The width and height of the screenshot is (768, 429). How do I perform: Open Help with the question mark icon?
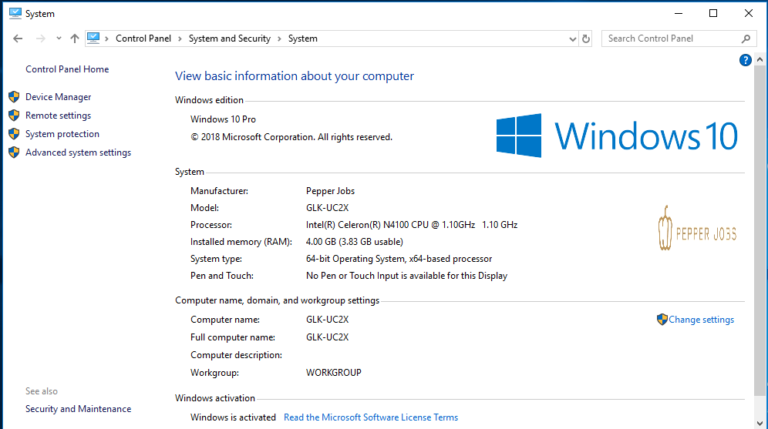745,60
